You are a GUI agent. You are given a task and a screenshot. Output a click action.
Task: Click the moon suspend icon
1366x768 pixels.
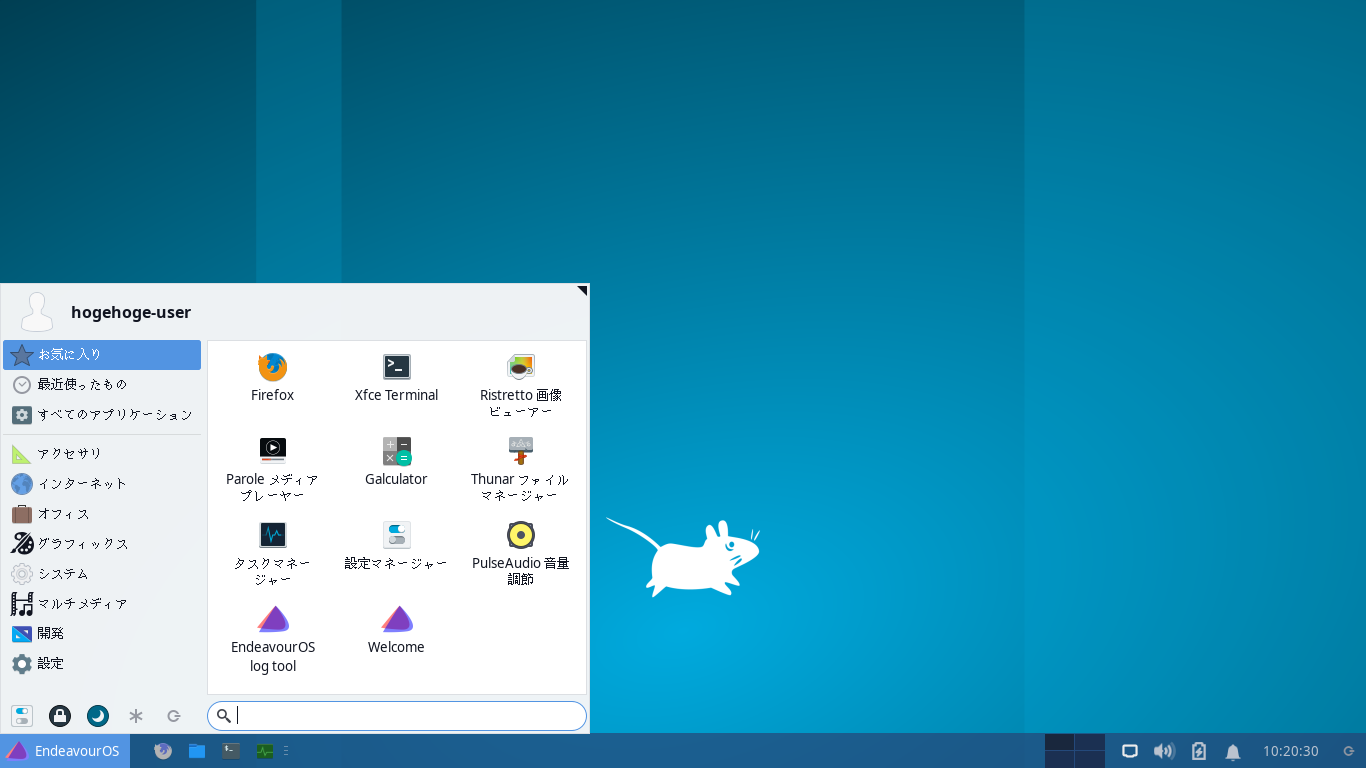coord(98,716)
